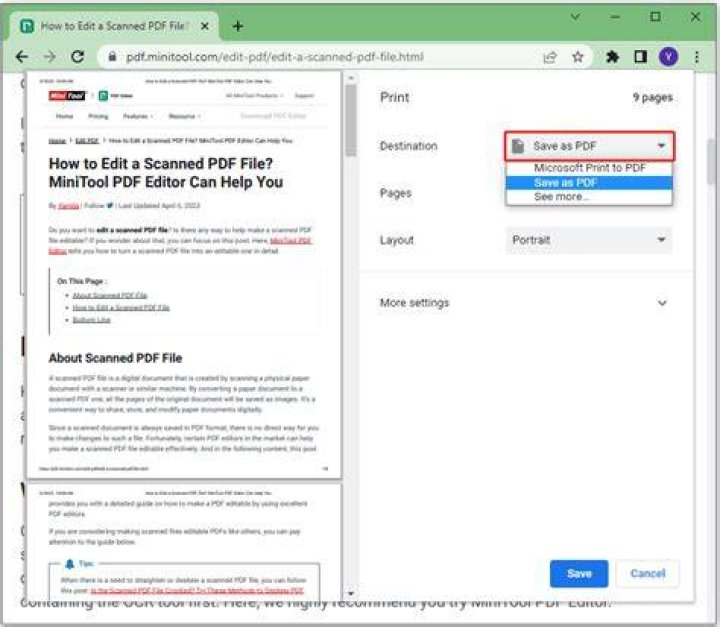Click the '9 pages' text

[x=652, y=97]
